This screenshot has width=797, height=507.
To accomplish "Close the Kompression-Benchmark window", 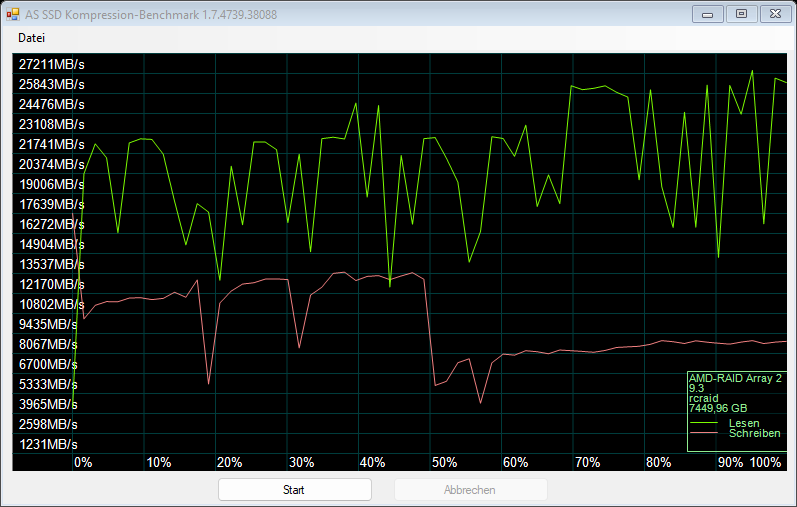I will point(773,14).
